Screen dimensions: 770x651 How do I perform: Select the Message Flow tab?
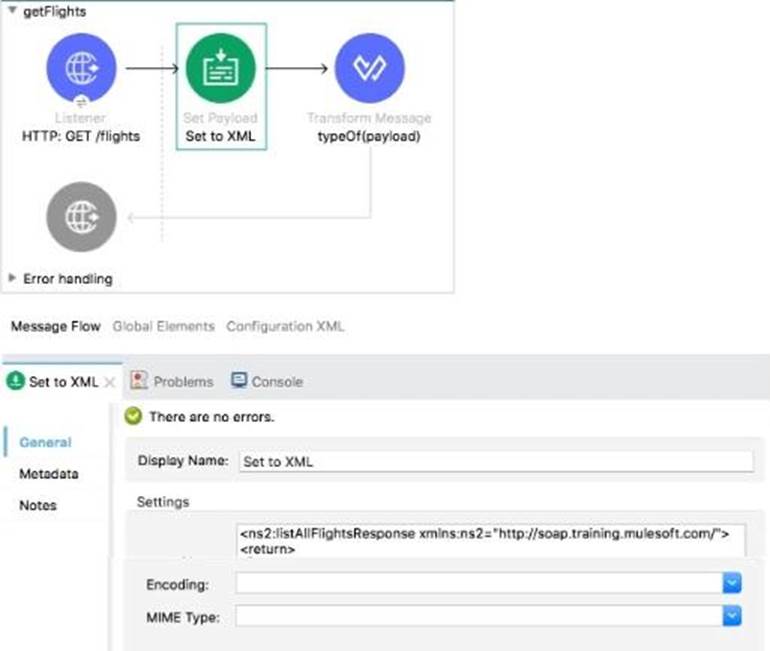pos(56,326)
